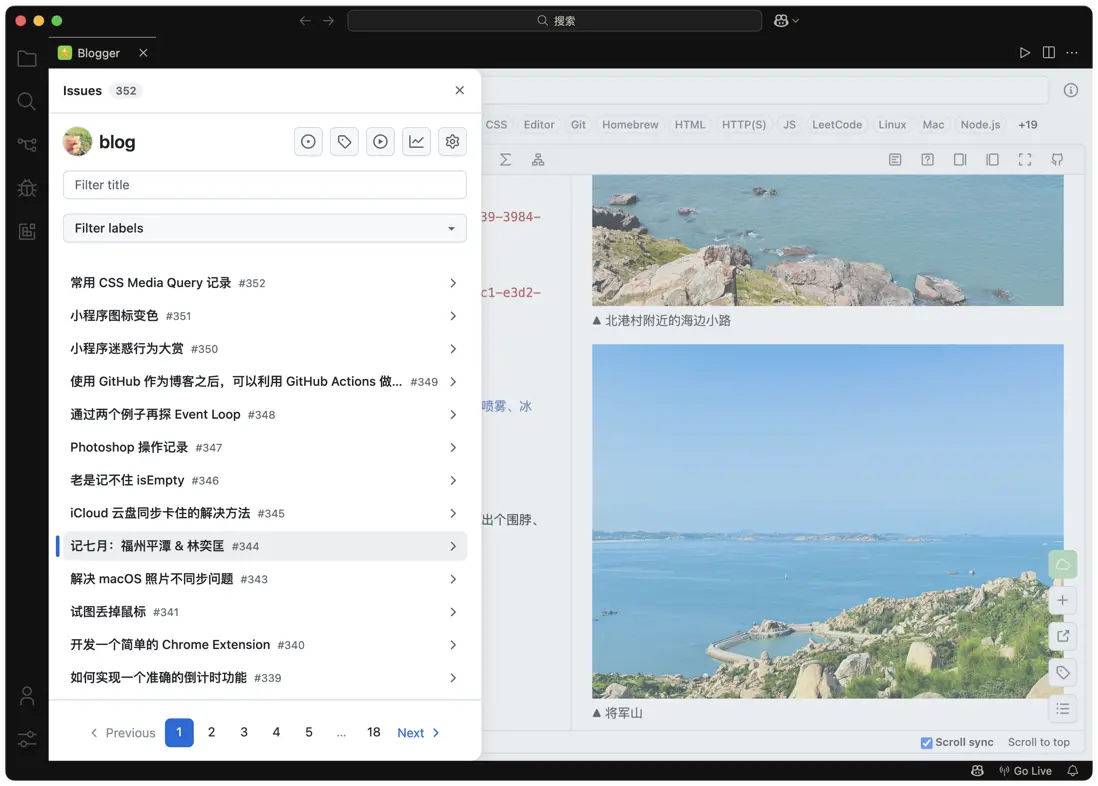
Task: Click the labels tag icon in Issues panel
Action: click(344, 142)
